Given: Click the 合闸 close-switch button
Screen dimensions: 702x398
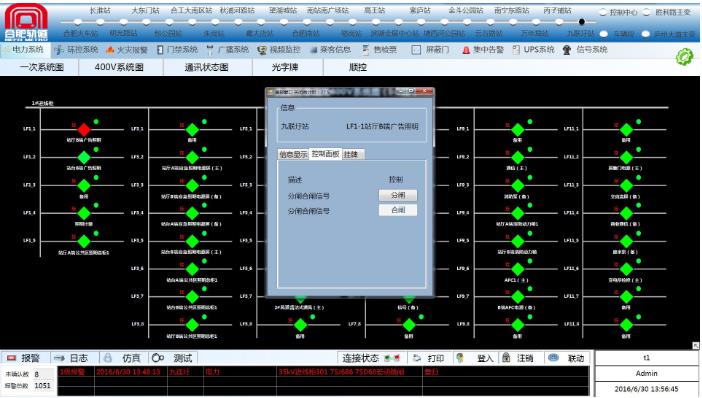Looking at the screenshot, I should pos(398,210).
